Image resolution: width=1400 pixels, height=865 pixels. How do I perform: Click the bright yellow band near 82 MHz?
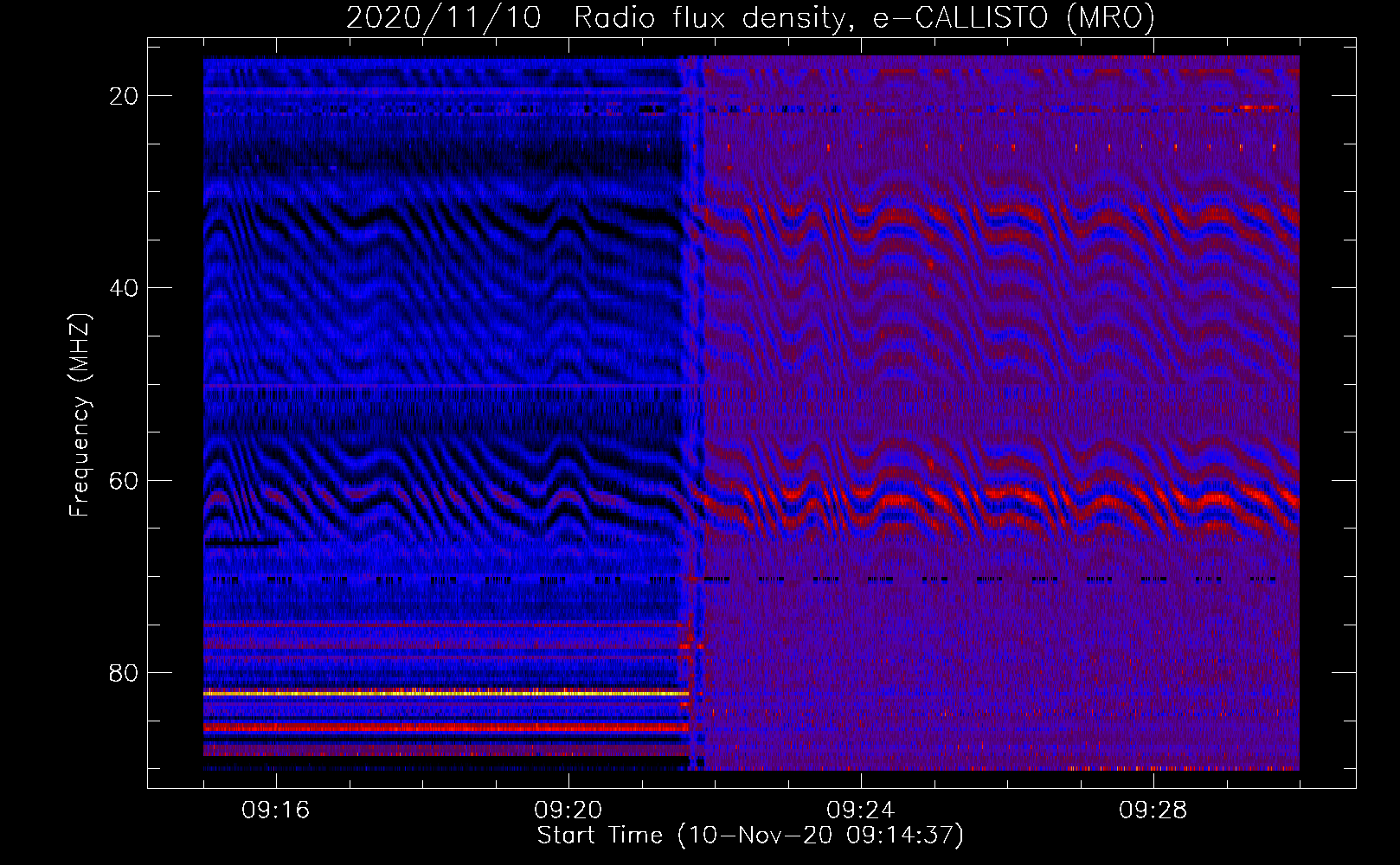(446, 693)
